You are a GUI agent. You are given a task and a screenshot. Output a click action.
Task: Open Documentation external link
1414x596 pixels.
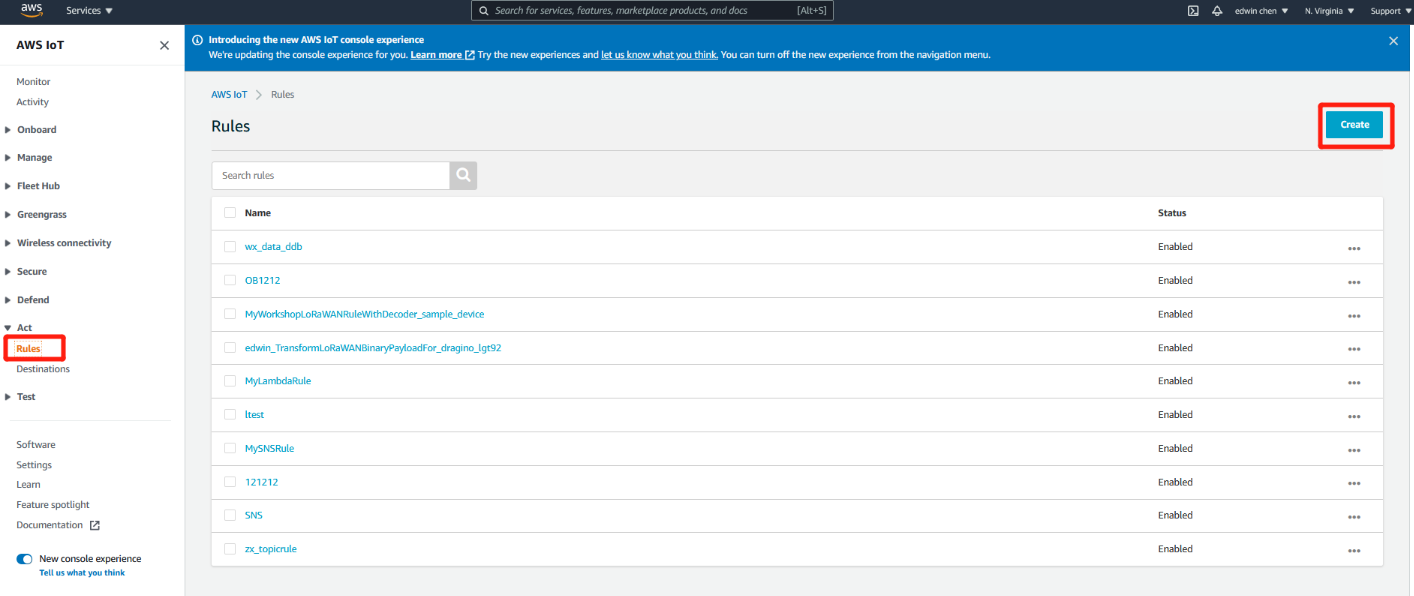tap(58, 525)
